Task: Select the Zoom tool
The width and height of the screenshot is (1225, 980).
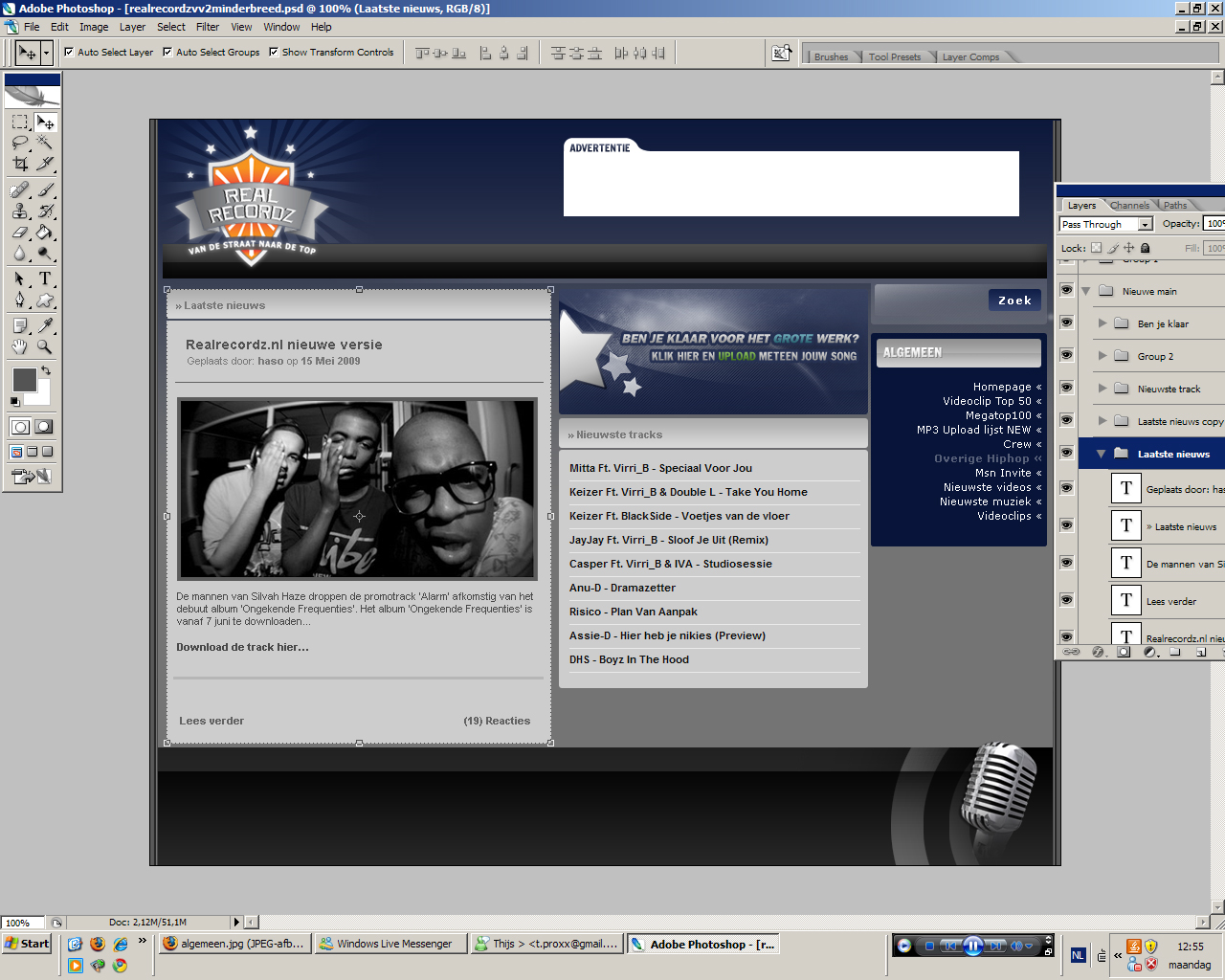Action: point(45,346)
